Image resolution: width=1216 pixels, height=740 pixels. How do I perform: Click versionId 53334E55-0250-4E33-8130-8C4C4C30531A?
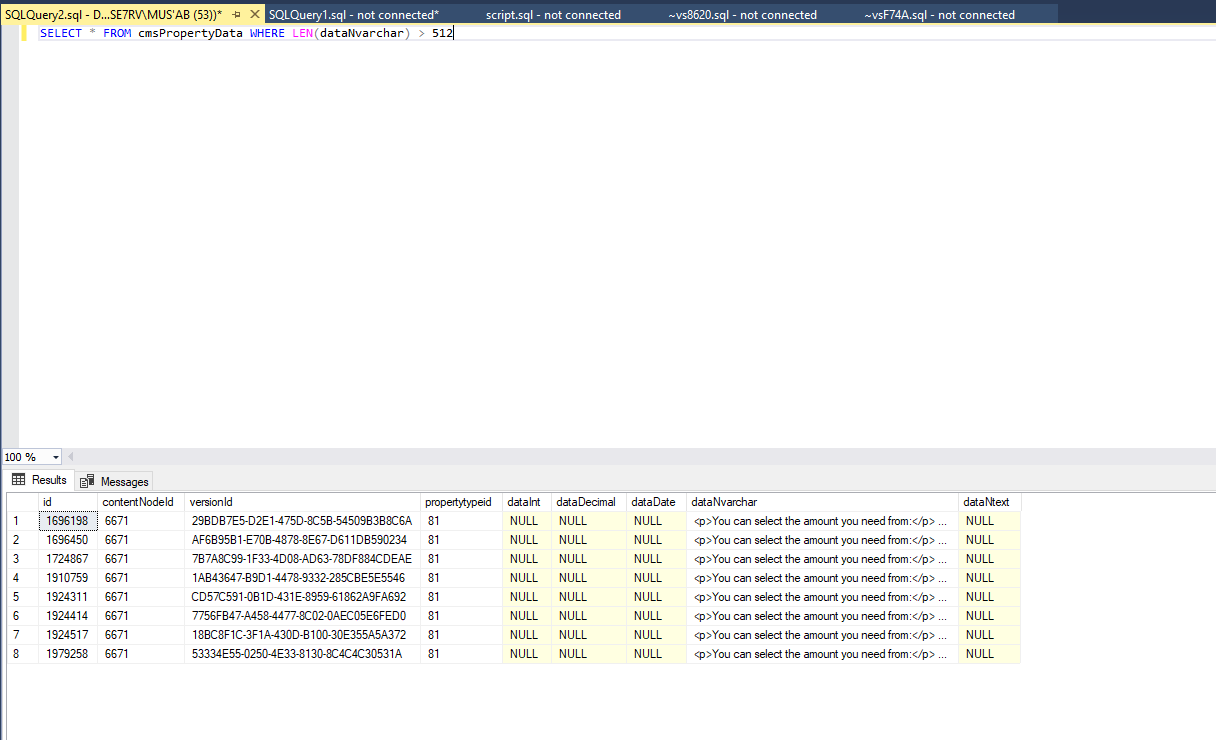(303, 654)
